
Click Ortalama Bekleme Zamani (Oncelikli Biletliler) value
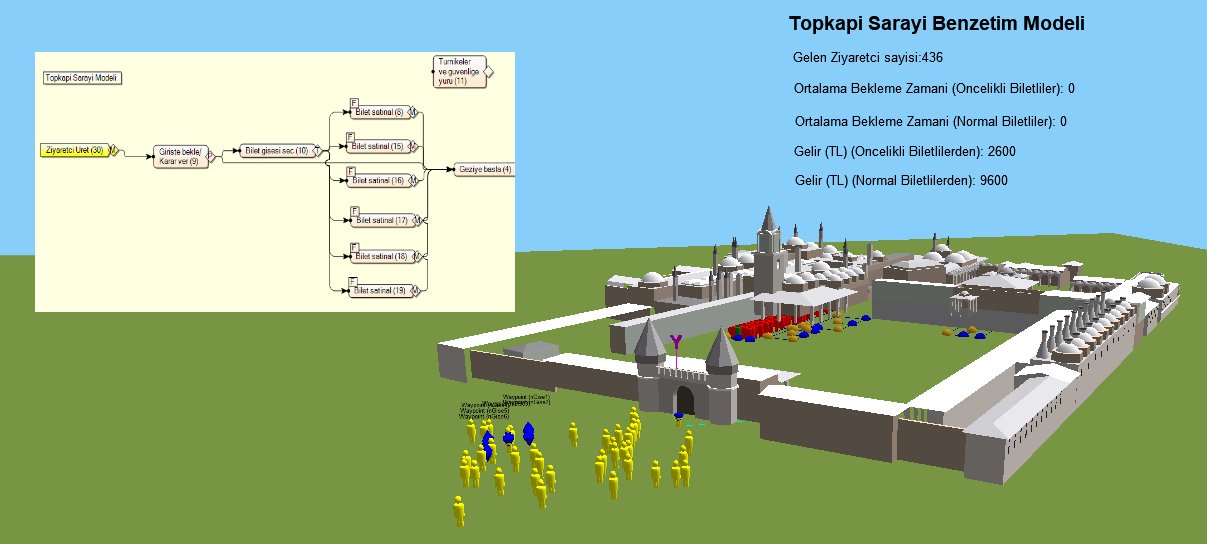point(1071,89)
